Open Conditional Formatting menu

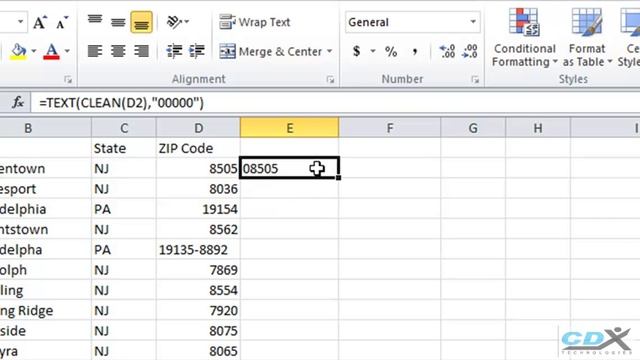(x=524, y=38)
